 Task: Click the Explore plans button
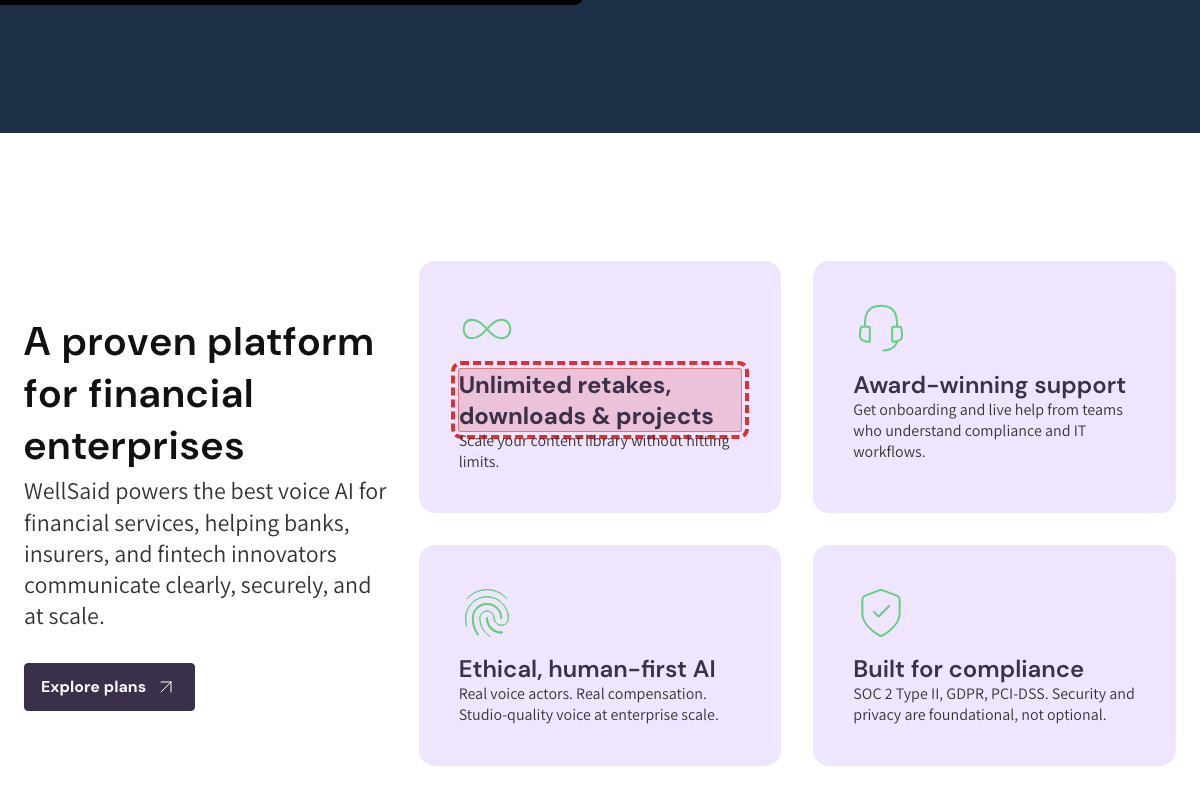tap(109, 687)
